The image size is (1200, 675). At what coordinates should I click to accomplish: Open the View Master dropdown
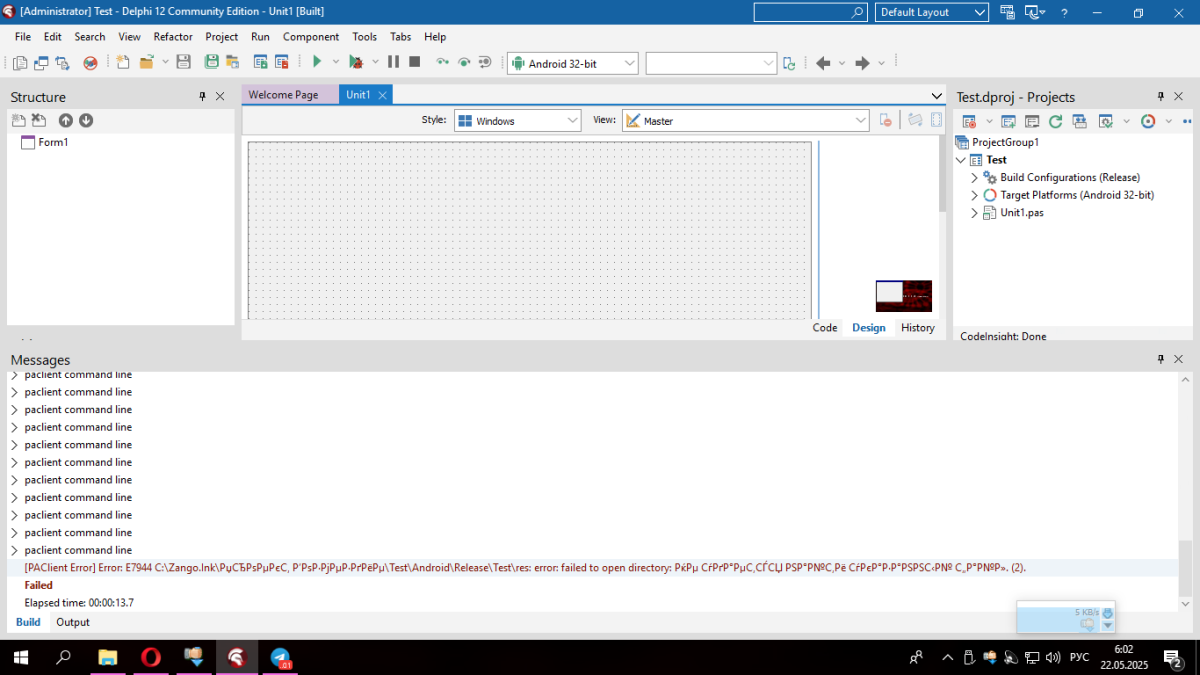861,120
